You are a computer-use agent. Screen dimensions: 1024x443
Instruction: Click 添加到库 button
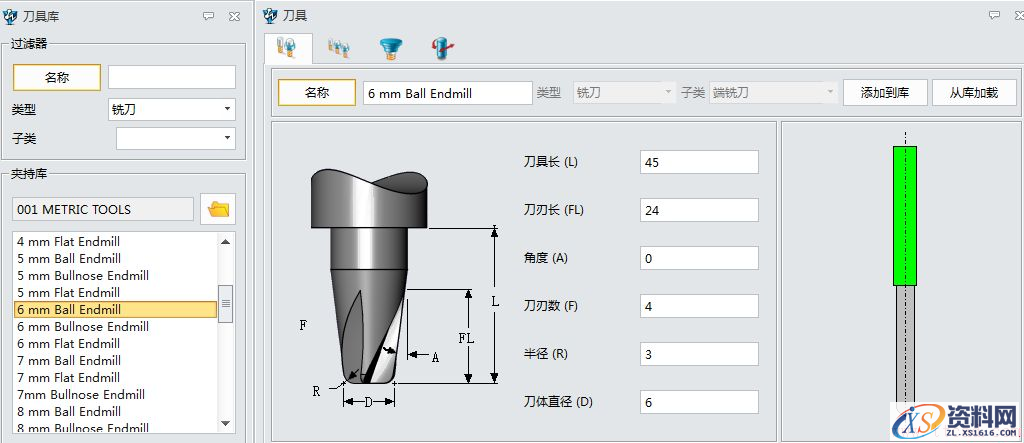coord(885,92)
